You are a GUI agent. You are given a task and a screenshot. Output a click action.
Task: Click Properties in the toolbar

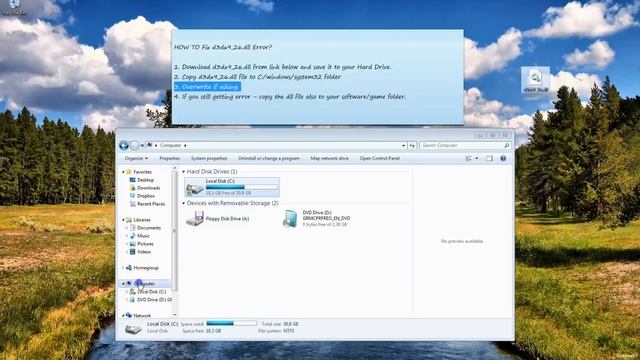pos(169,158)
